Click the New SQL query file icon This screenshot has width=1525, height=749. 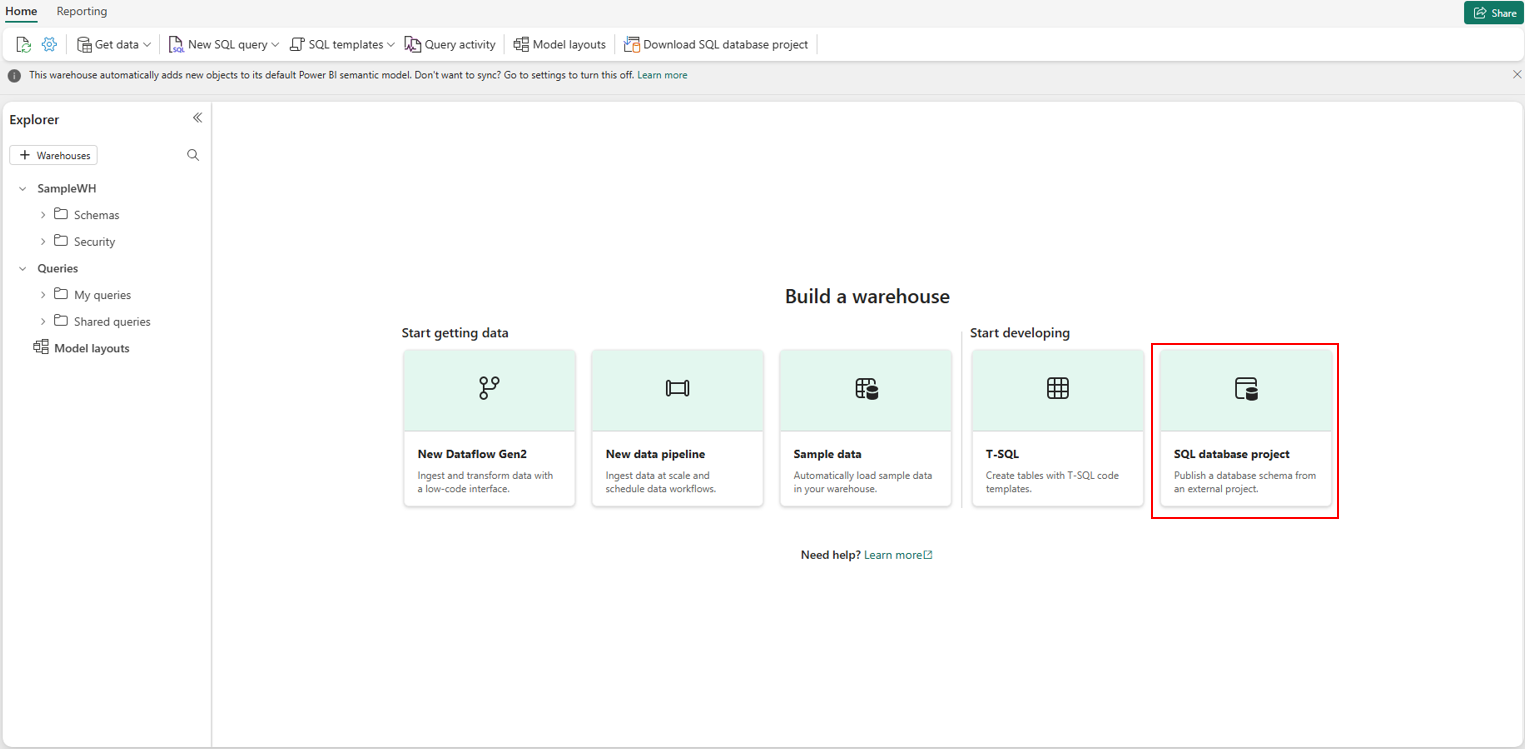click(x=176, y=44)
